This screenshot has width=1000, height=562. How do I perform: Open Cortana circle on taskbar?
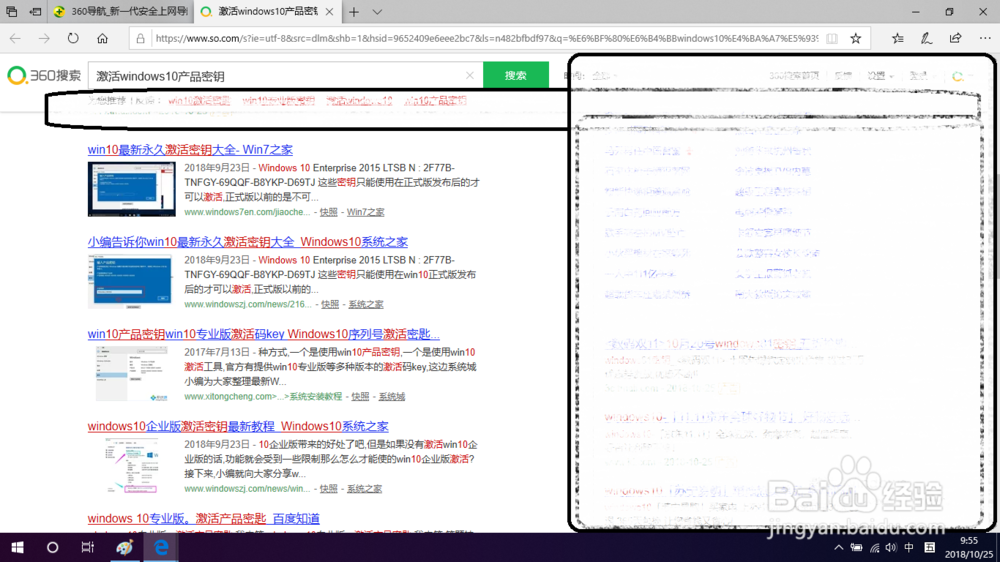(x=52, y=547)
